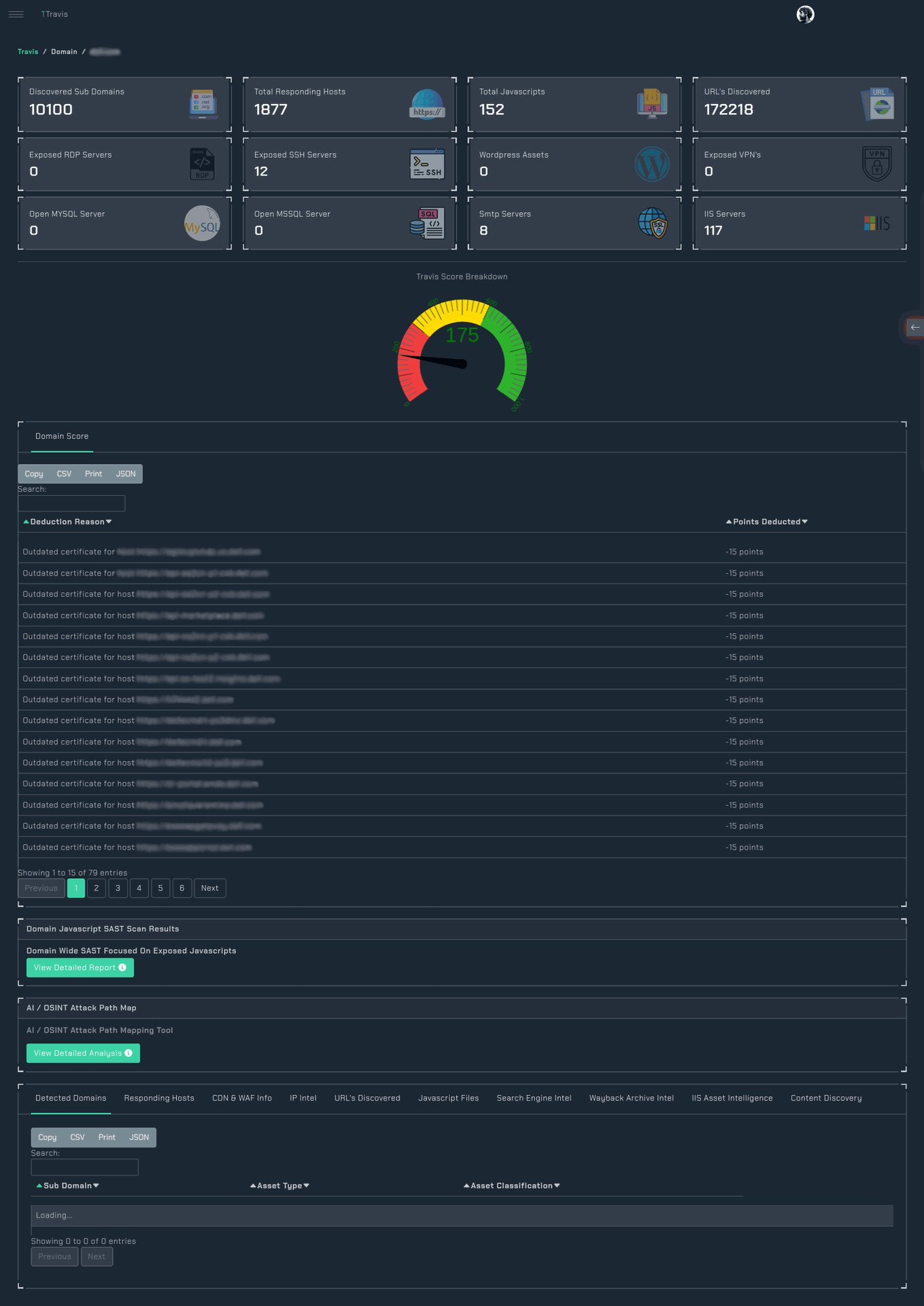This screenshot has height=1306, width=924.
Task: Open the hamburger menu icon
Action: (x=16, y=14)
